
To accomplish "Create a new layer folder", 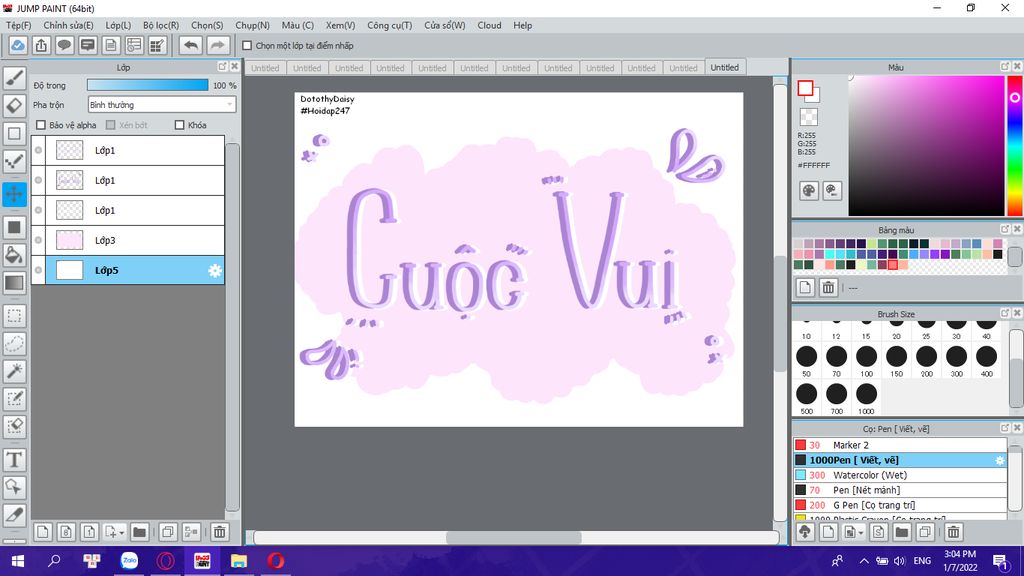I will point(139,532).
